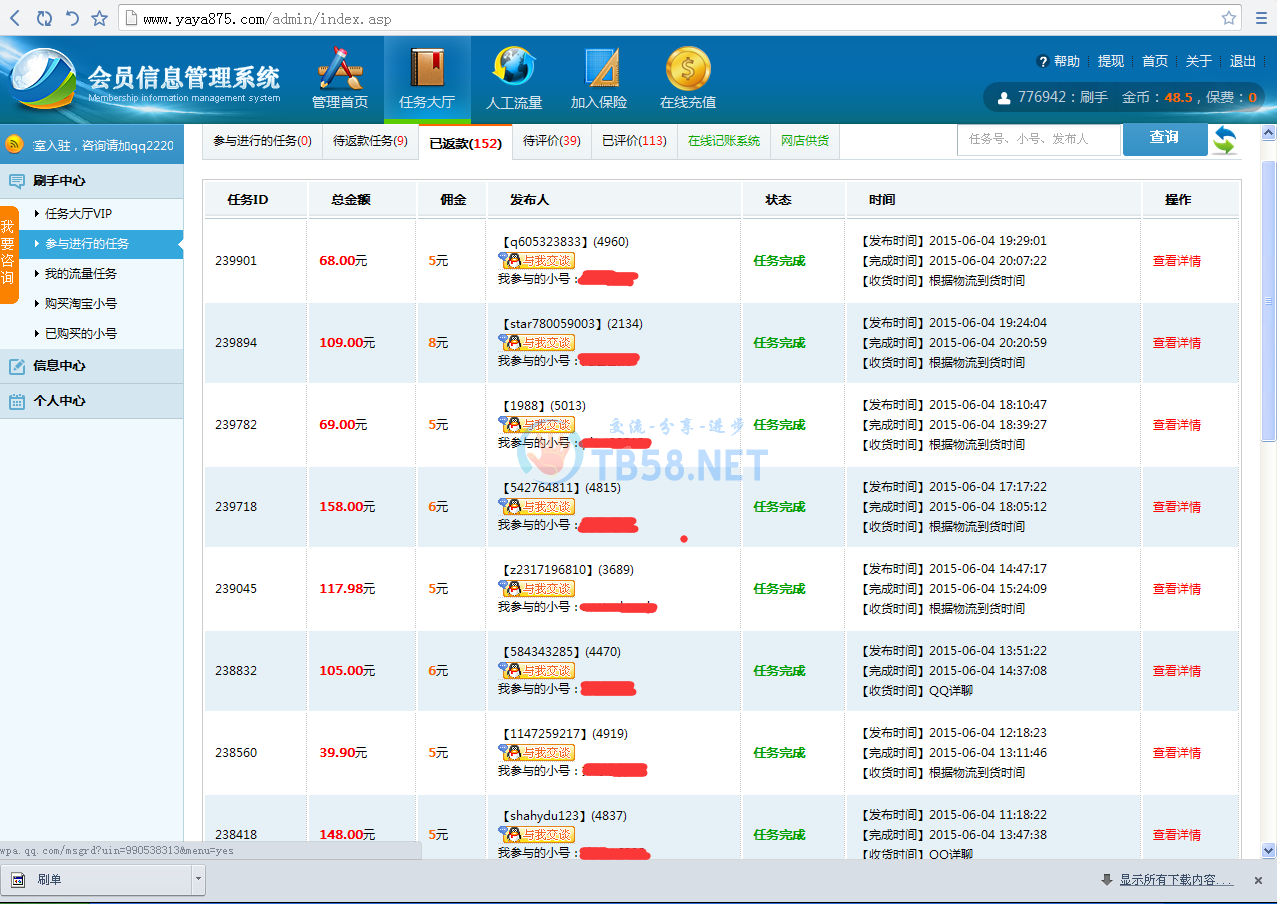Click the 退出 logout link
1277x904 pixels.
pos(1243,61)
